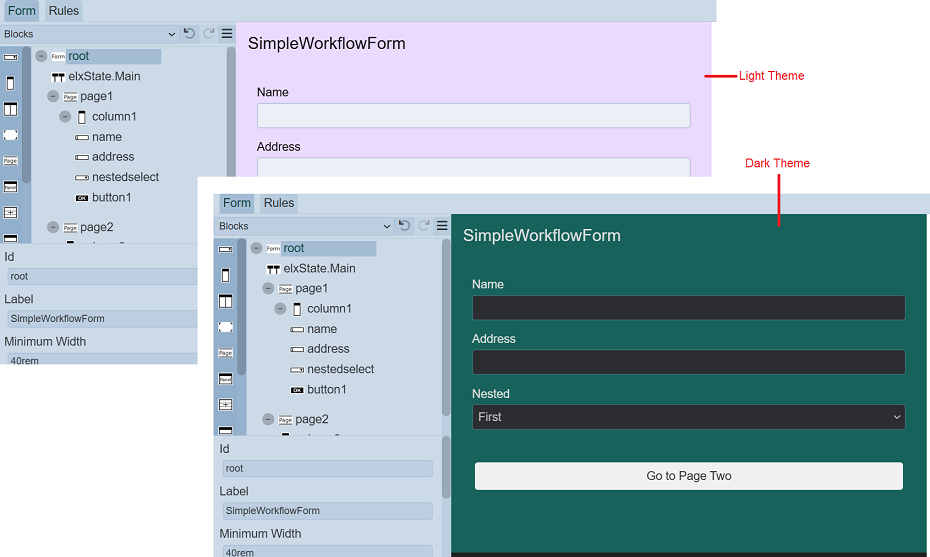Select the two-column layout block in the dark theme palette
930x557 pixels.
tap(225, 301)
